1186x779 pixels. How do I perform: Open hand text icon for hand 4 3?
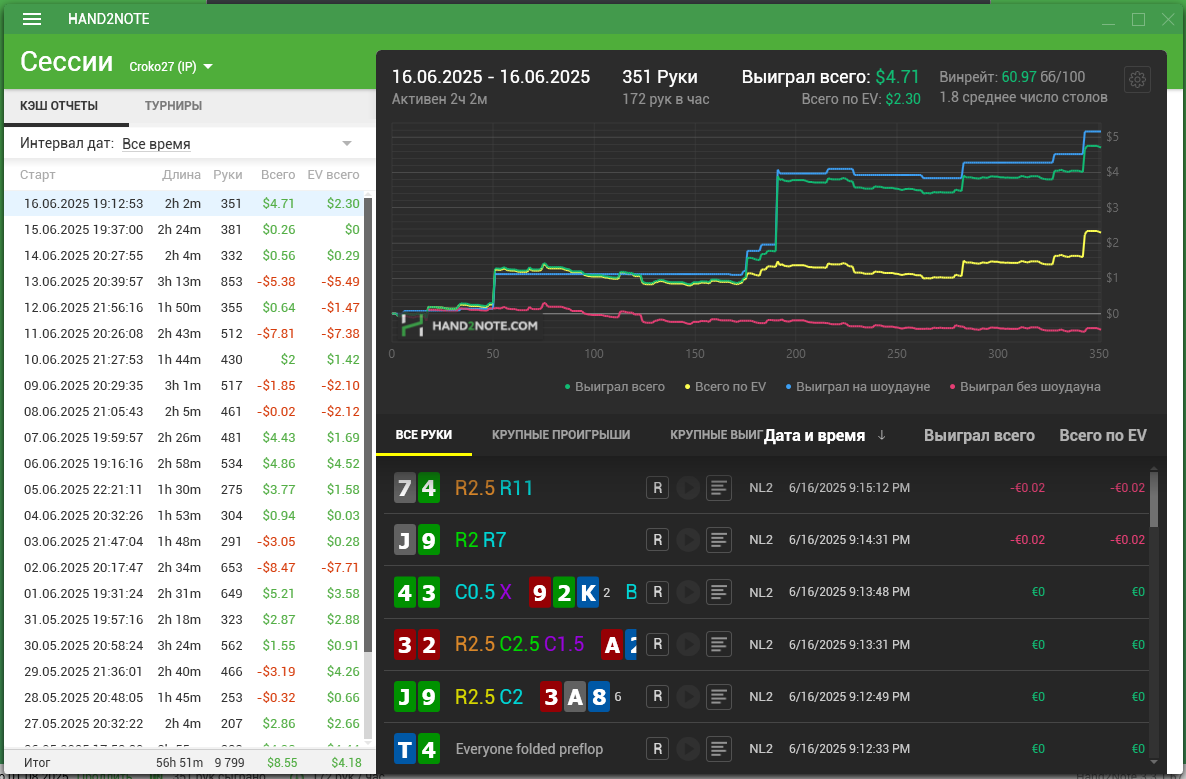point(719,592)
